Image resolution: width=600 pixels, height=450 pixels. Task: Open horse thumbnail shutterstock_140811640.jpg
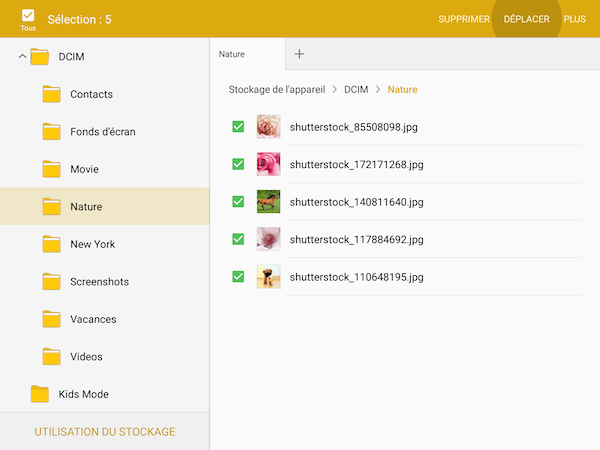[x=268, y=201]
